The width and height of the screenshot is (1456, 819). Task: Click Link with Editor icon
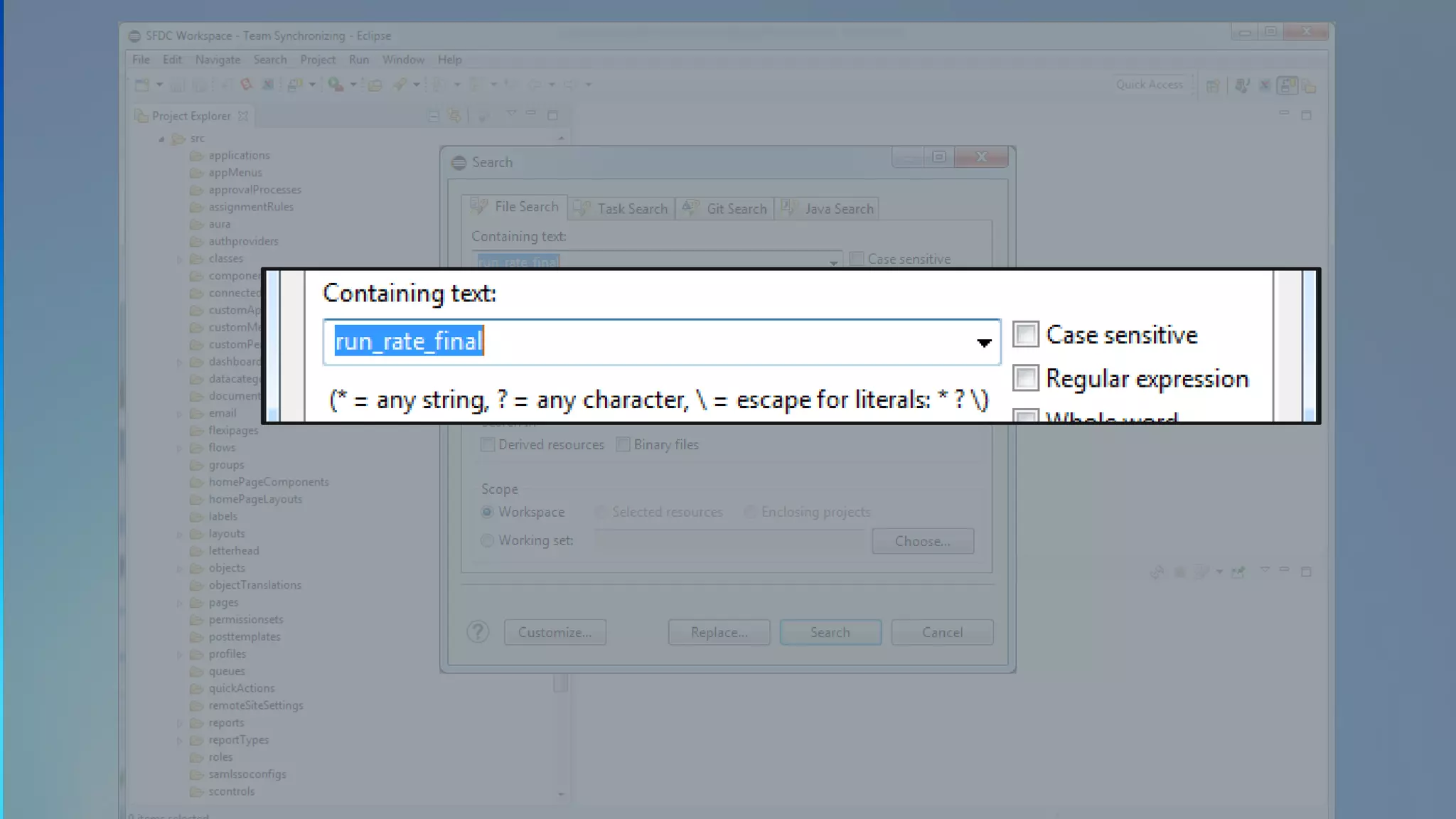pyautogui.click(x=455, y=116)
